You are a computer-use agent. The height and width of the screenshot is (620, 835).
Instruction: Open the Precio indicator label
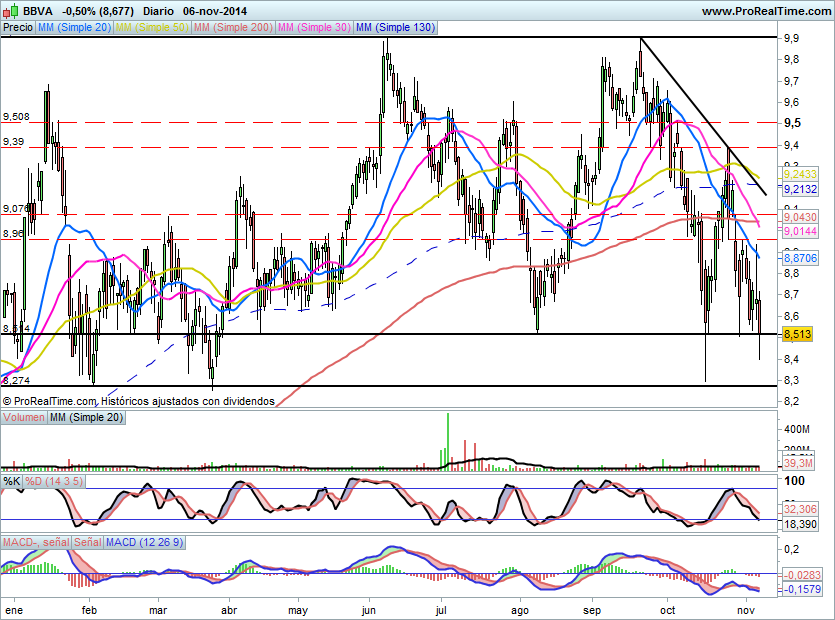tap(18, 27)
